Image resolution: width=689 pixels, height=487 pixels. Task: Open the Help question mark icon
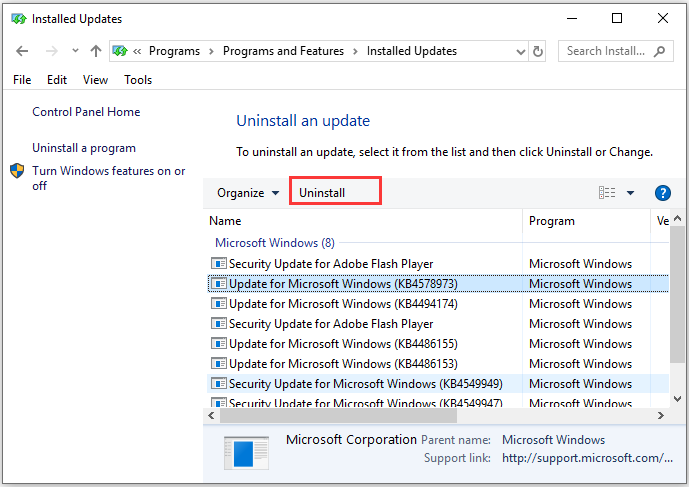coord(662,193)
